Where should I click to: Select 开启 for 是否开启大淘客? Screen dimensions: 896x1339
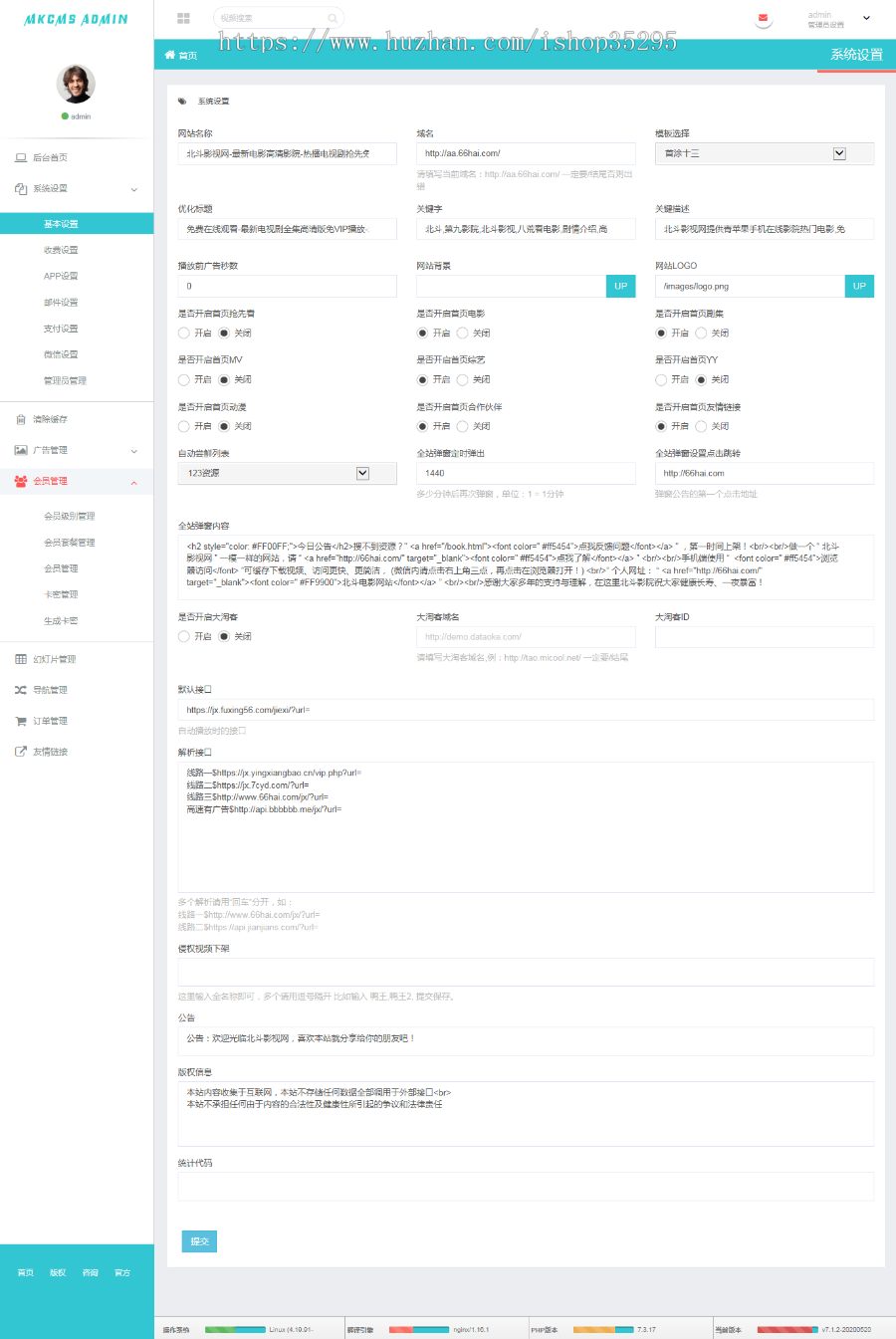184,636
